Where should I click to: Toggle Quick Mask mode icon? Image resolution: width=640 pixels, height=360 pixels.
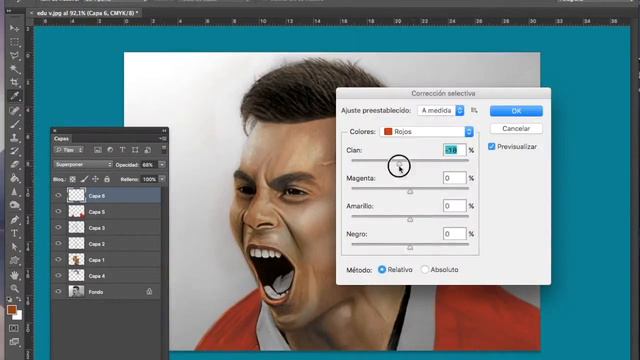coord(14,328)
